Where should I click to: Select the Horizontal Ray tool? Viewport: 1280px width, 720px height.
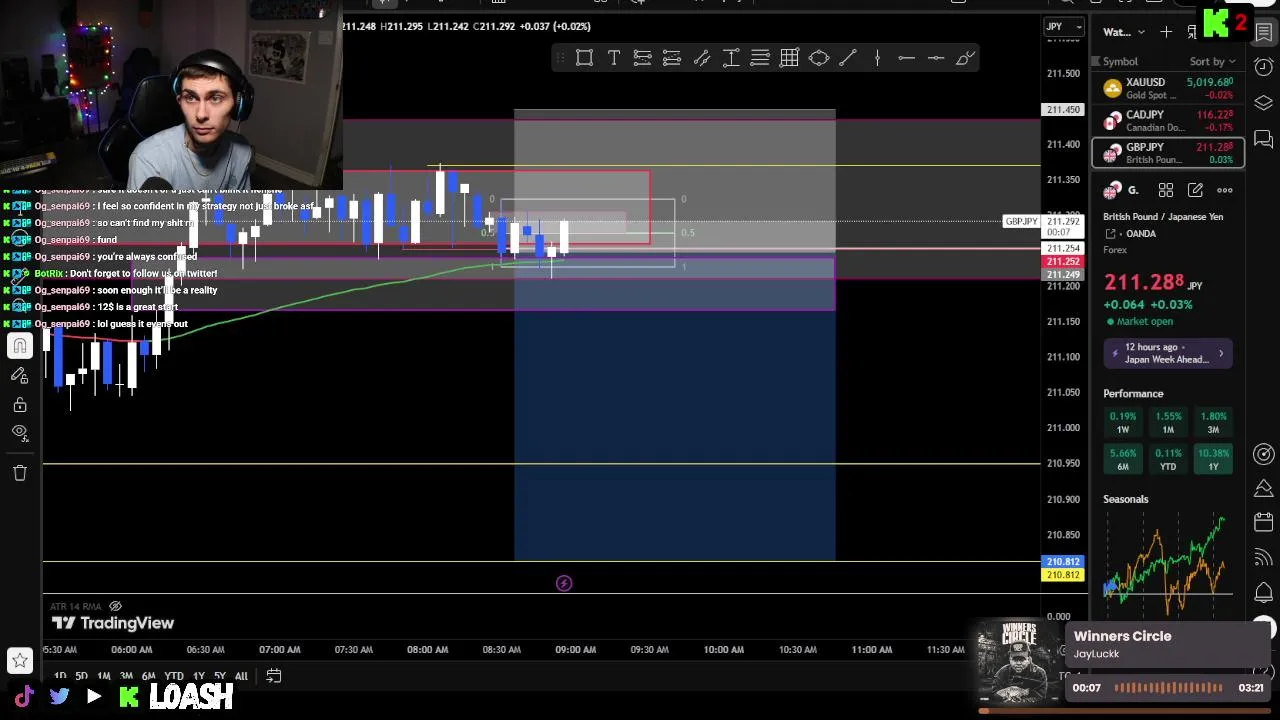tap(906, 58)
